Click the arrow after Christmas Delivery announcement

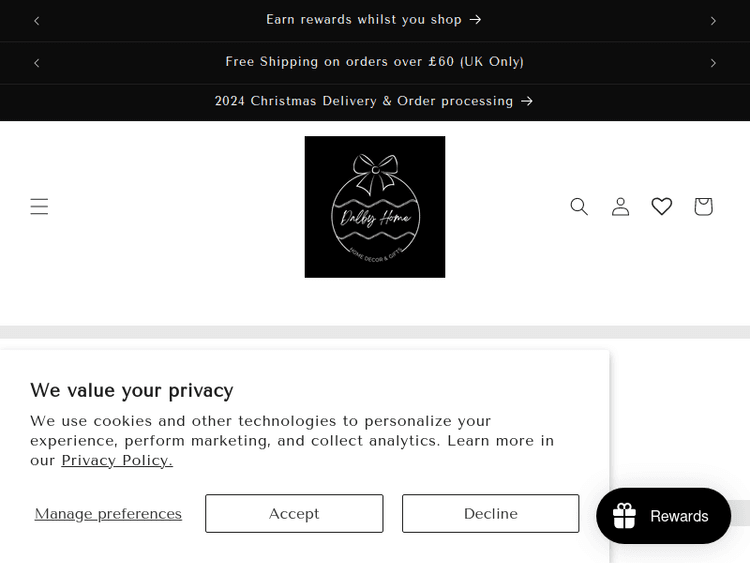527,101
